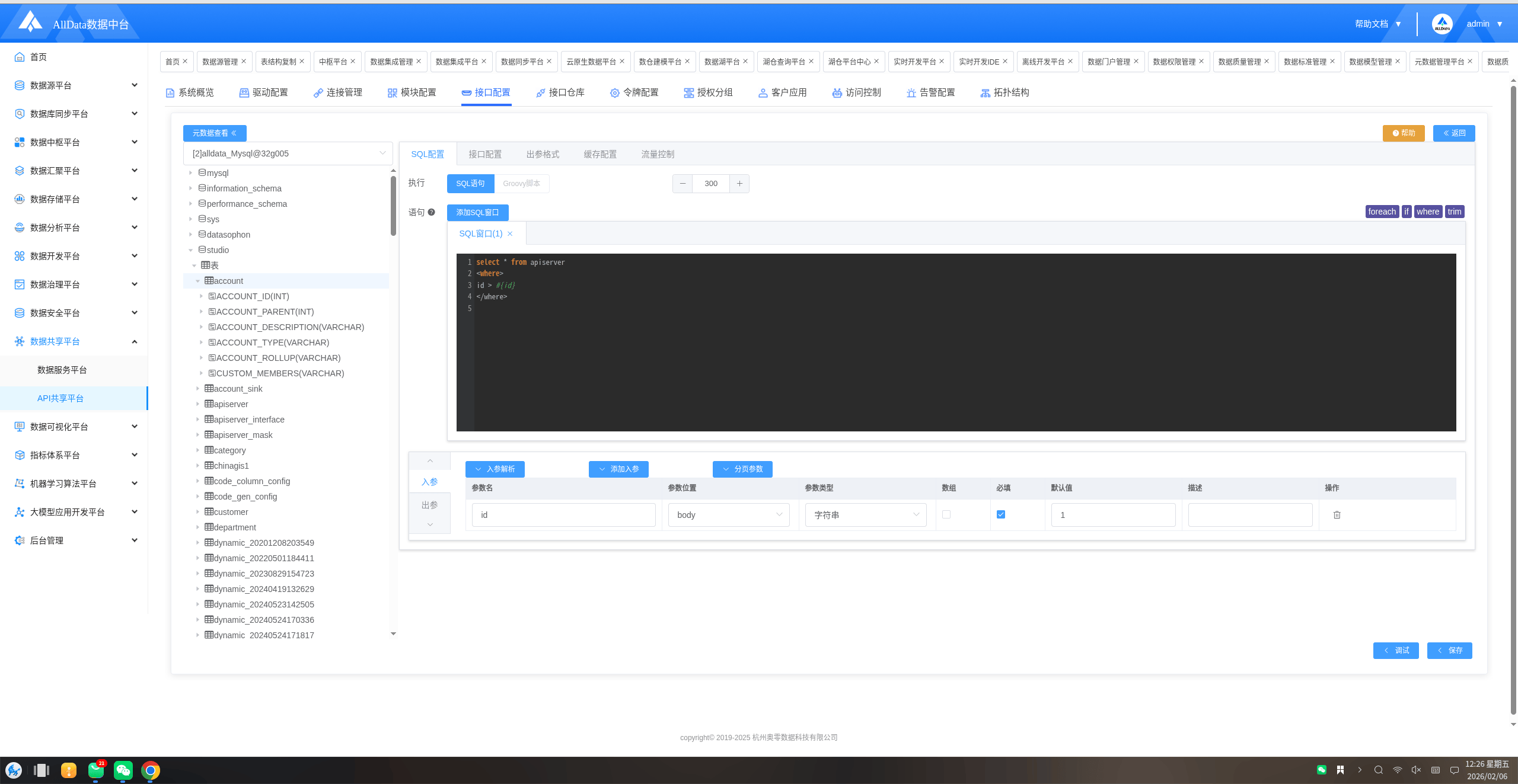
Task: Open WeChat from the taskbar
Action: [x=123, y=770]
